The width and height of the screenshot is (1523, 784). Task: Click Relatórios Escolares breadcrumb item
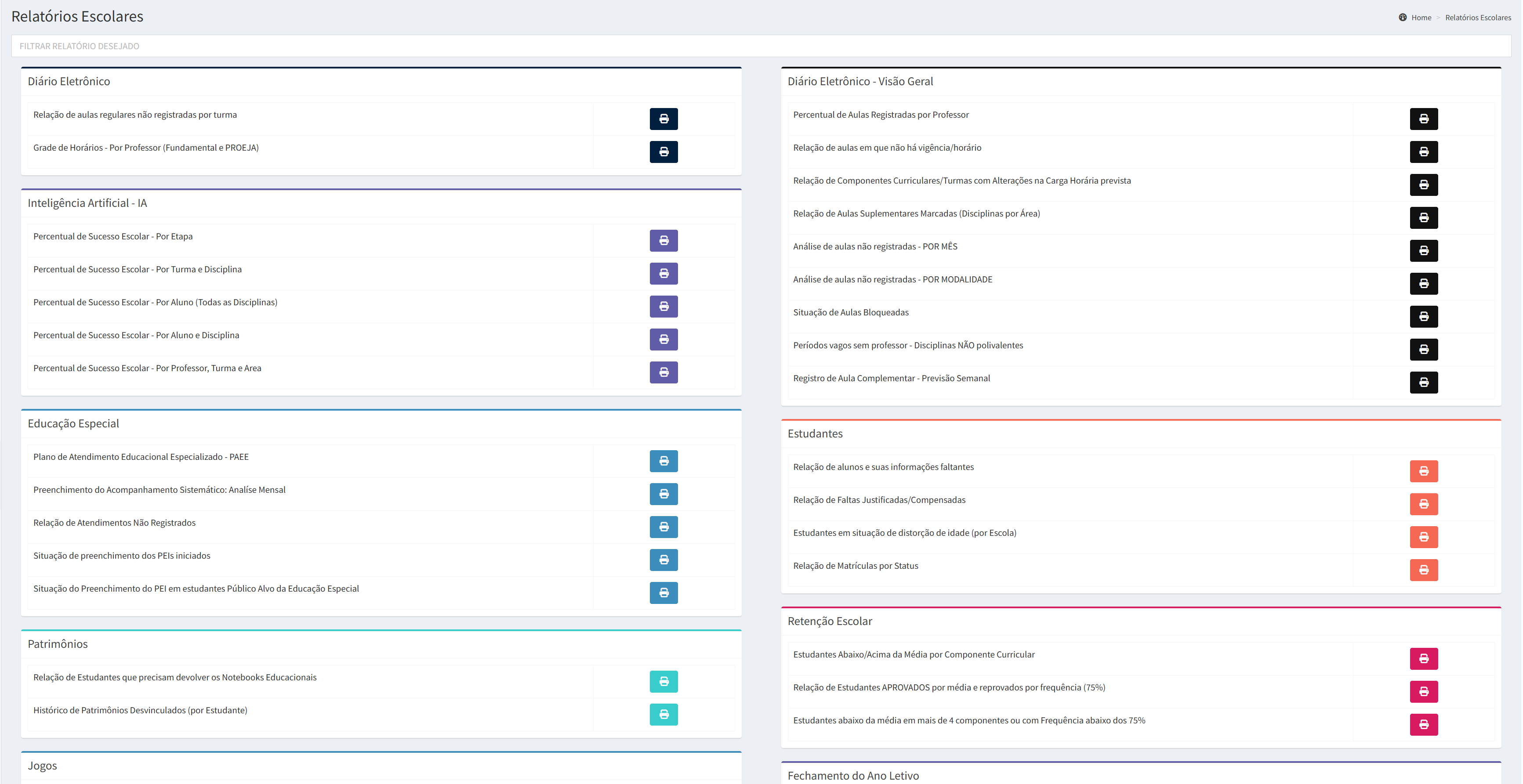coord(1477,18)
